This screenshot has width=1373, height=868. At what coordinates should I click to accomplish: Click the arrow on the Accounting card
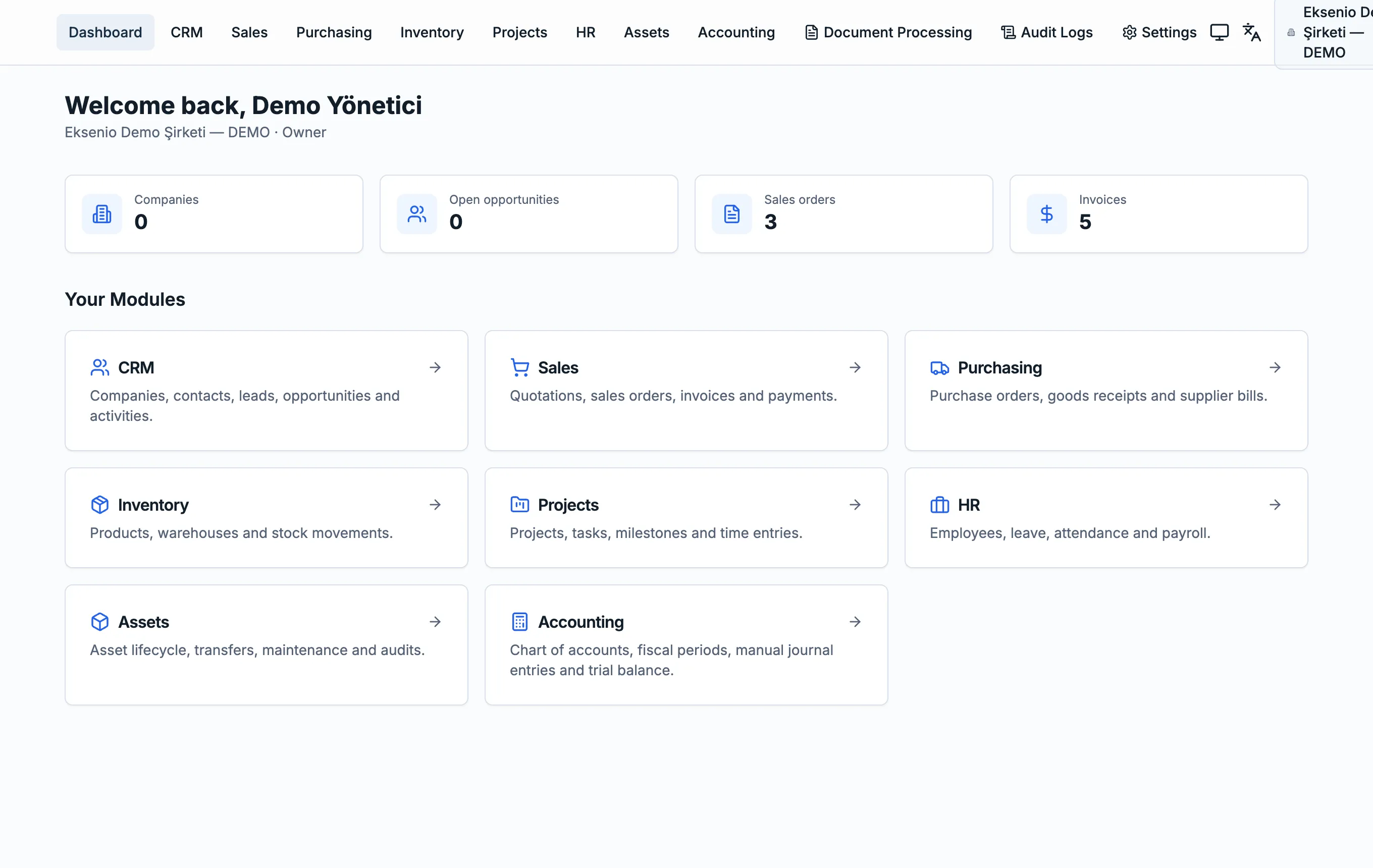pyautogui.click(x=855, y=622)
